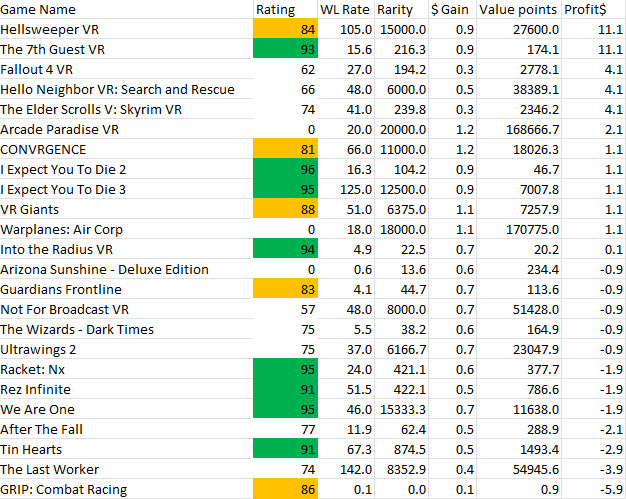Select orange rating cell 83
Image resolution: width=626 pixels, height=499 pixels.
pyautogui.click(x=285, y=289)
